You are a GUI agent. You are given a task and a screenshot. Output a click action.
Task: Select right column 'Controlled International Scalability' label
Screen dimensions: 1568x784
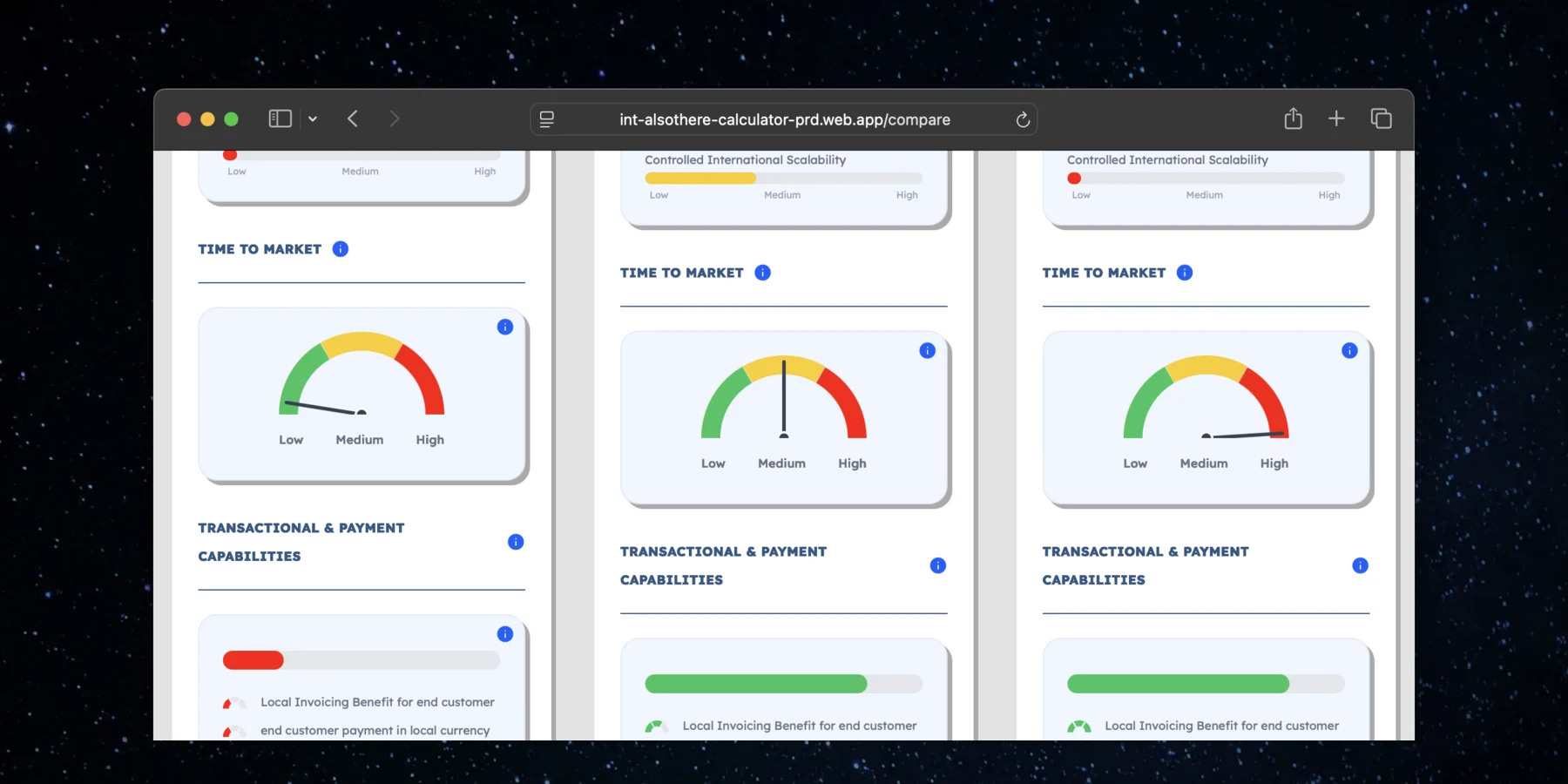(1167, 160)
